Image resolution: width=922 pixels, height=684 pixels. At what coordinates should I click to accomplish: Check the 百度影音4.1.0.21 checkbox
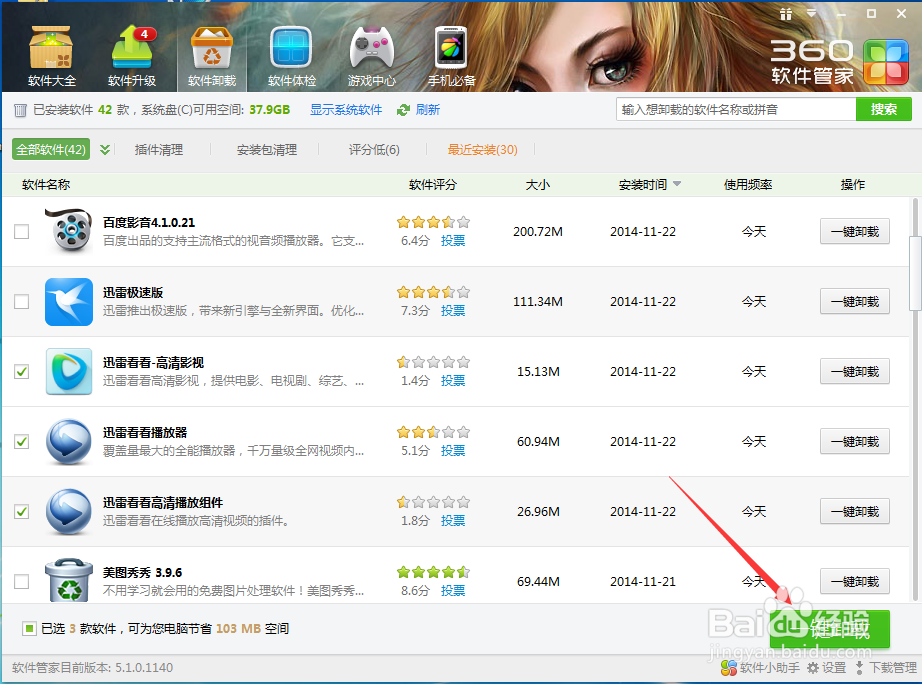point(22,231)
